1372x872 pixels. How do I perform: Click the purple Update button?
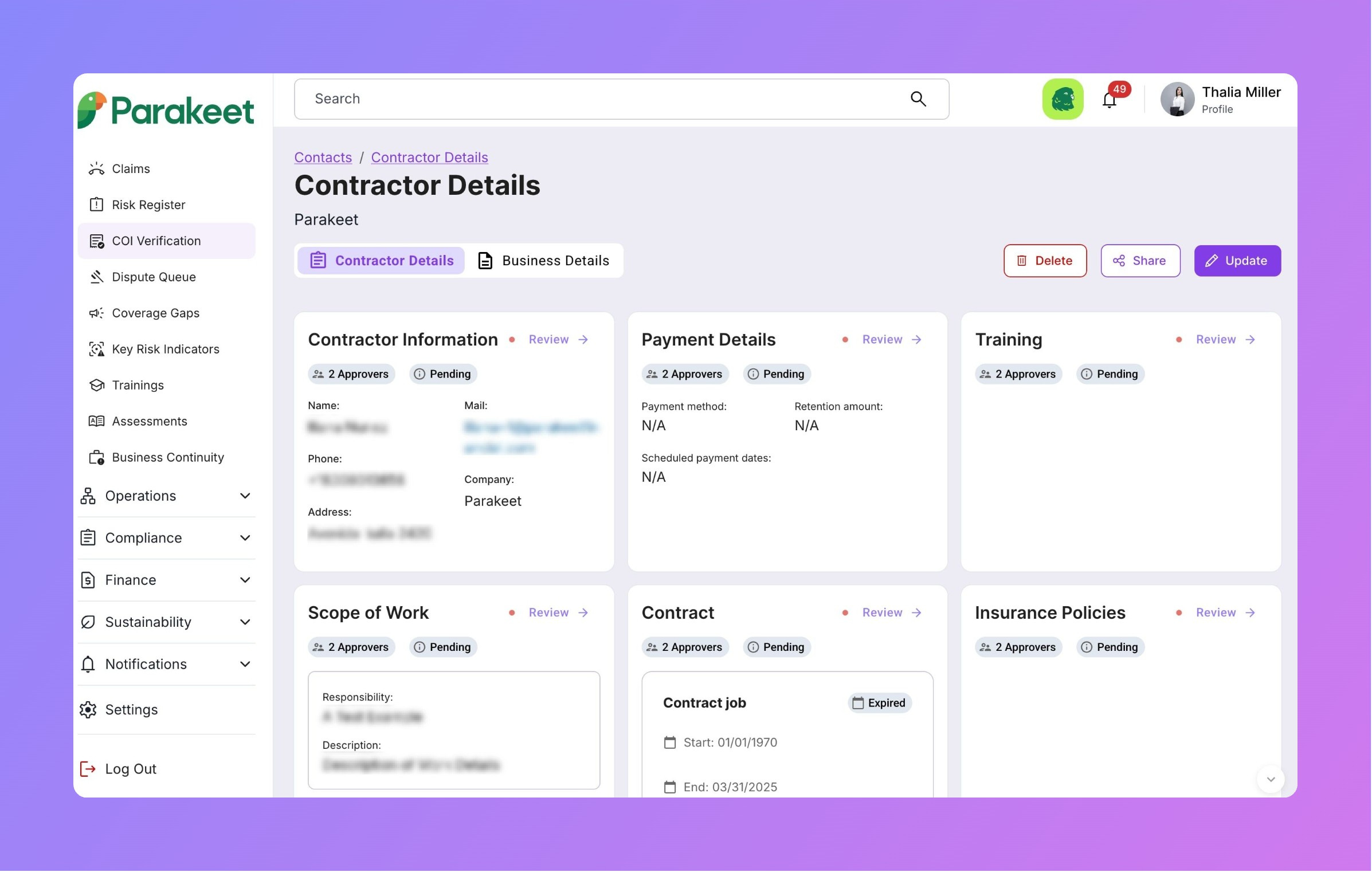pyautogui.click(x=1237, y=261)
